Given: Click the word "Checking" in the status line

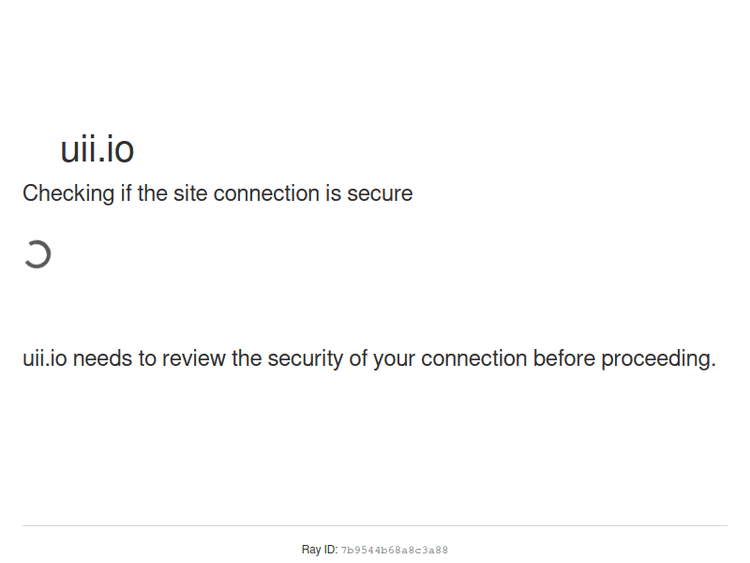Looking at the screenshot, I should coord(68,194).
